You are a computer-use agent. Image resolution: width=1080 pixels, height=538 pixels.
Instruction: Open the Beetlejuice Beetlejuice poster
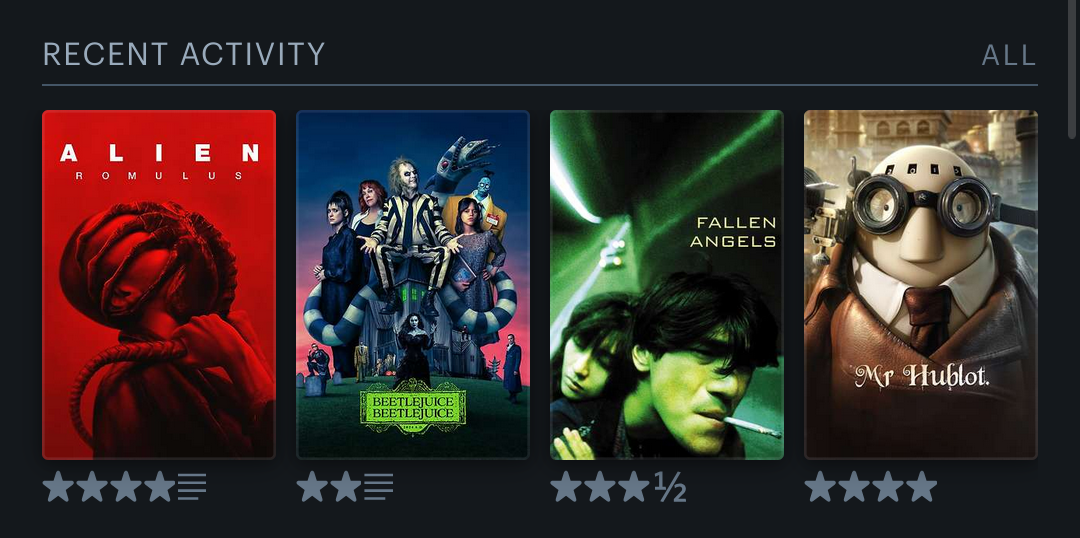(413, 284)
